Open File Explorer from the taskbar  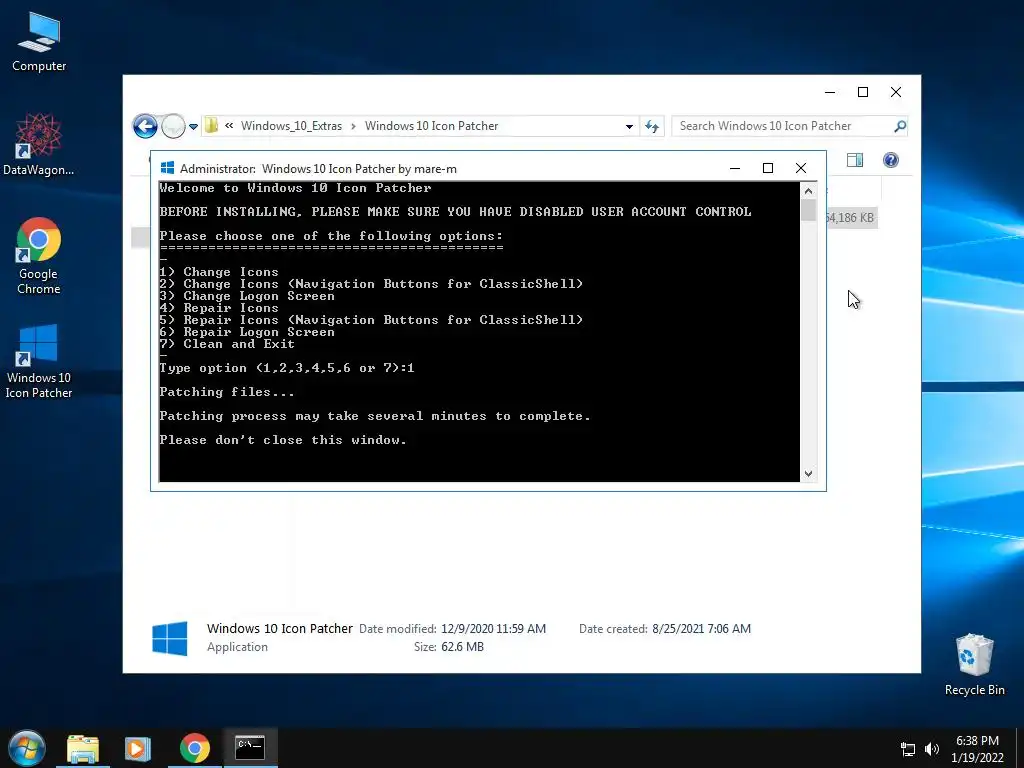pos(83,748)
